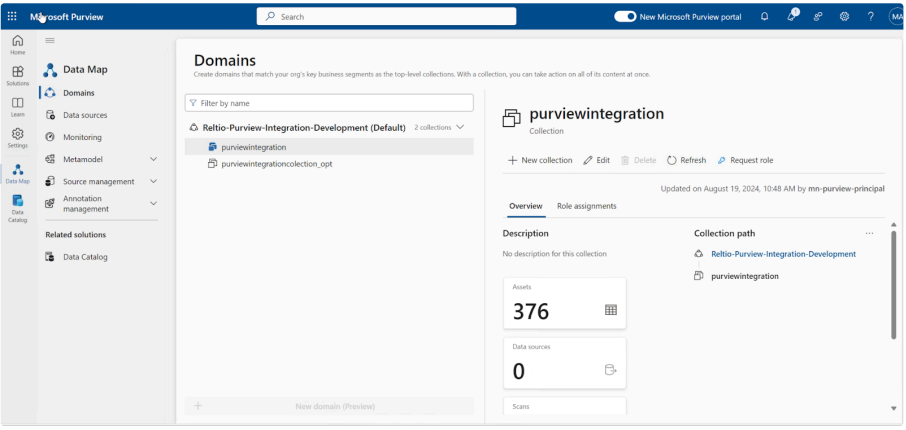906x430 pixels.
Task: Click the help question mark icon
Action: pos(870,17)
